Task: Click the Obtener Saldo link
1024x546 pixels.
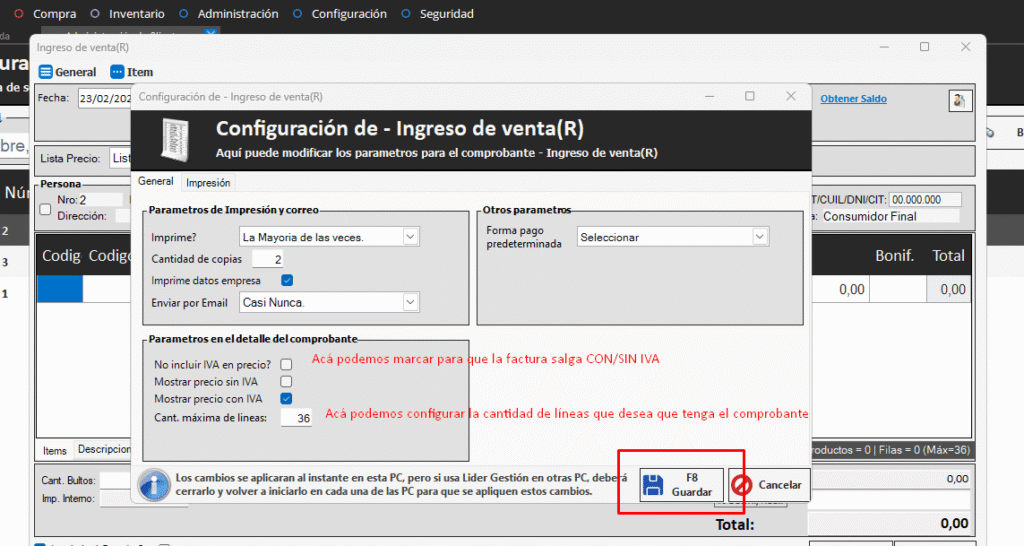Action: tap(853, 99)
